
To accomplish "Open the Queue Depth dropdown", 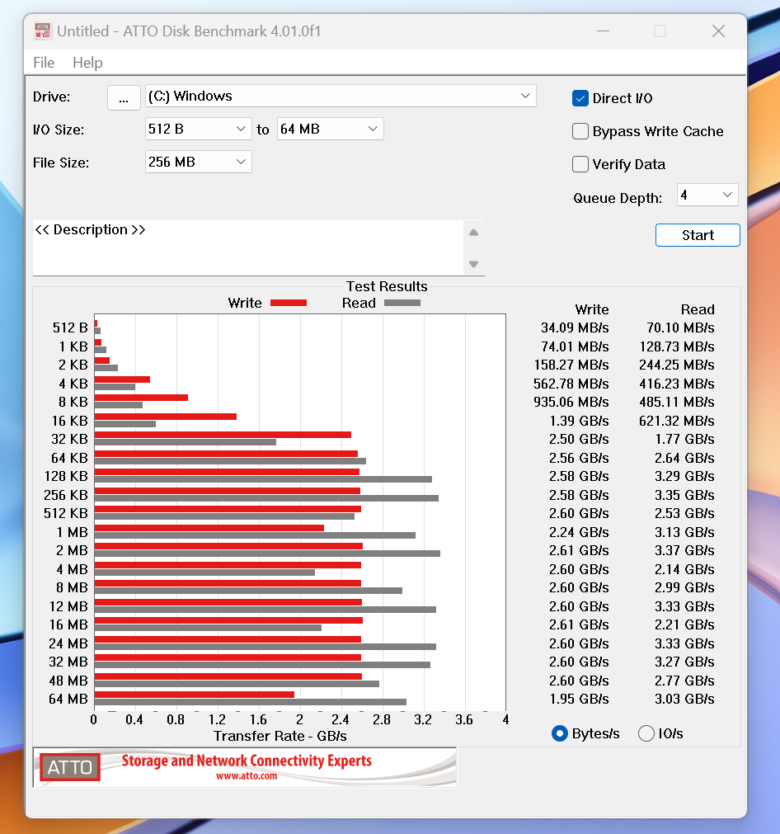I will click(x=707, y=195).
